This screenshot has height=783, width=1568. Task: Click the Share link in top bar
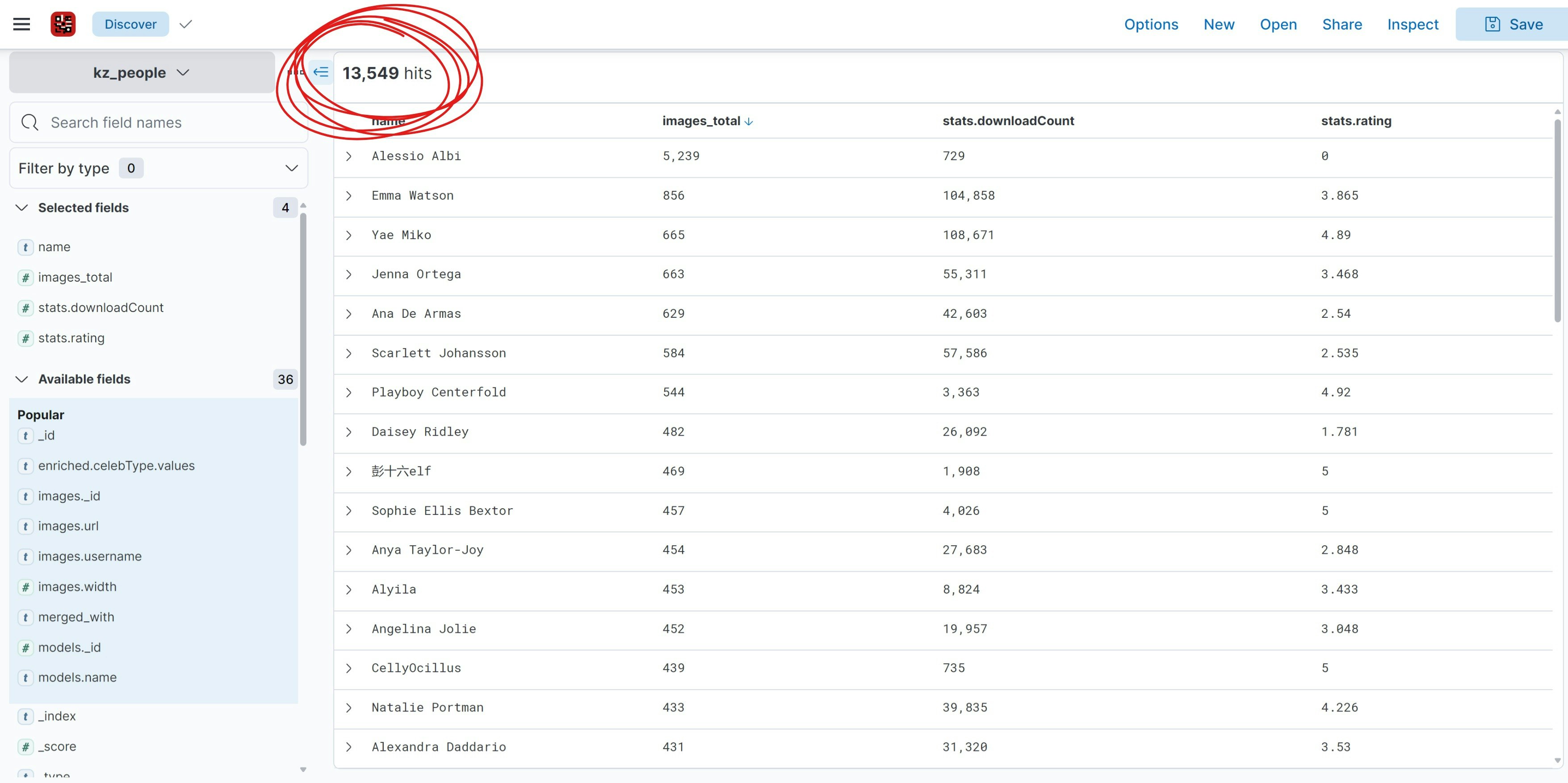click(x=1342, y=24)
